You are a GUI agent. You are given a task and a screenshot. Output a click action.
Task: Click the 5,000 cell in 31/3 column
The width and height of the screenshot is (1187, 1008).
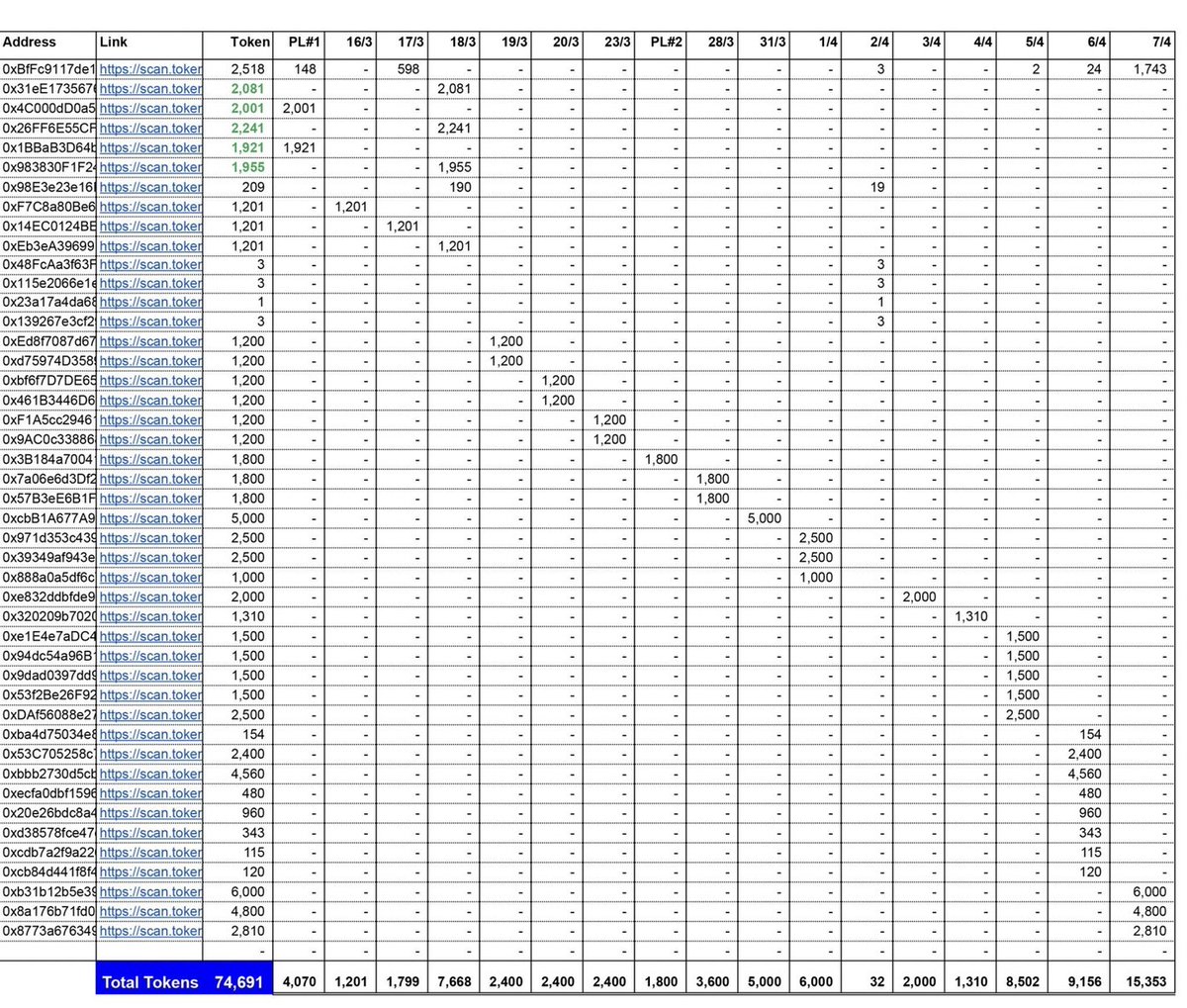[765, 518]
